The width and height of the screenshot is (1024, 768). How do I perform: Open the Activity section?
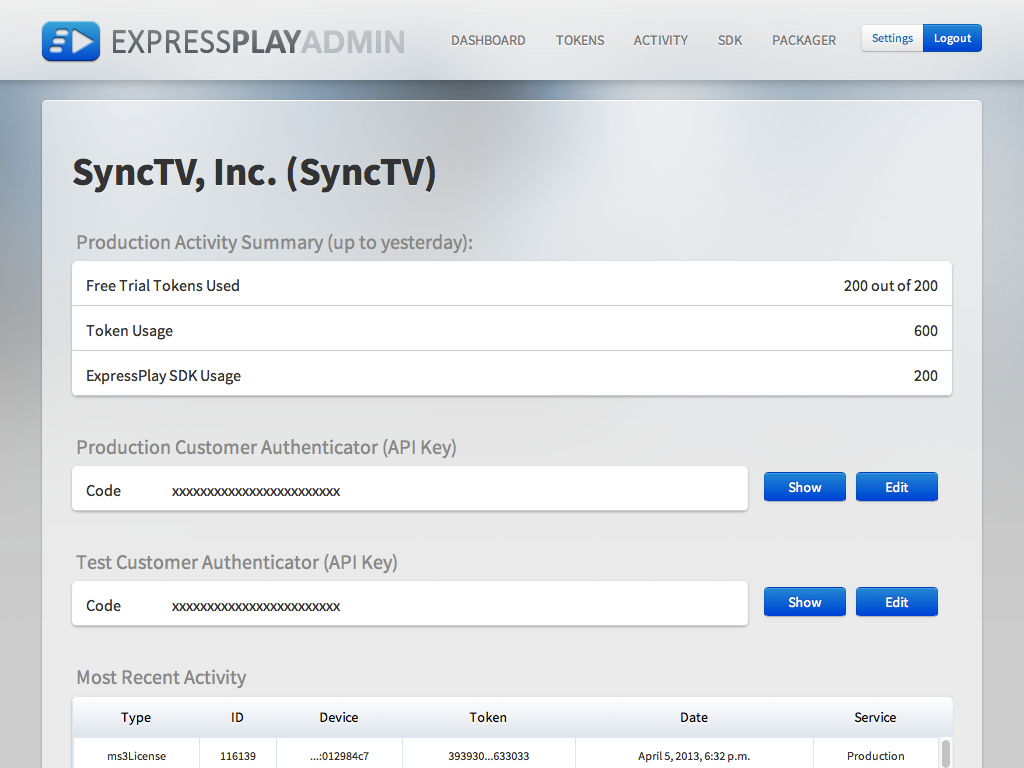660,40
